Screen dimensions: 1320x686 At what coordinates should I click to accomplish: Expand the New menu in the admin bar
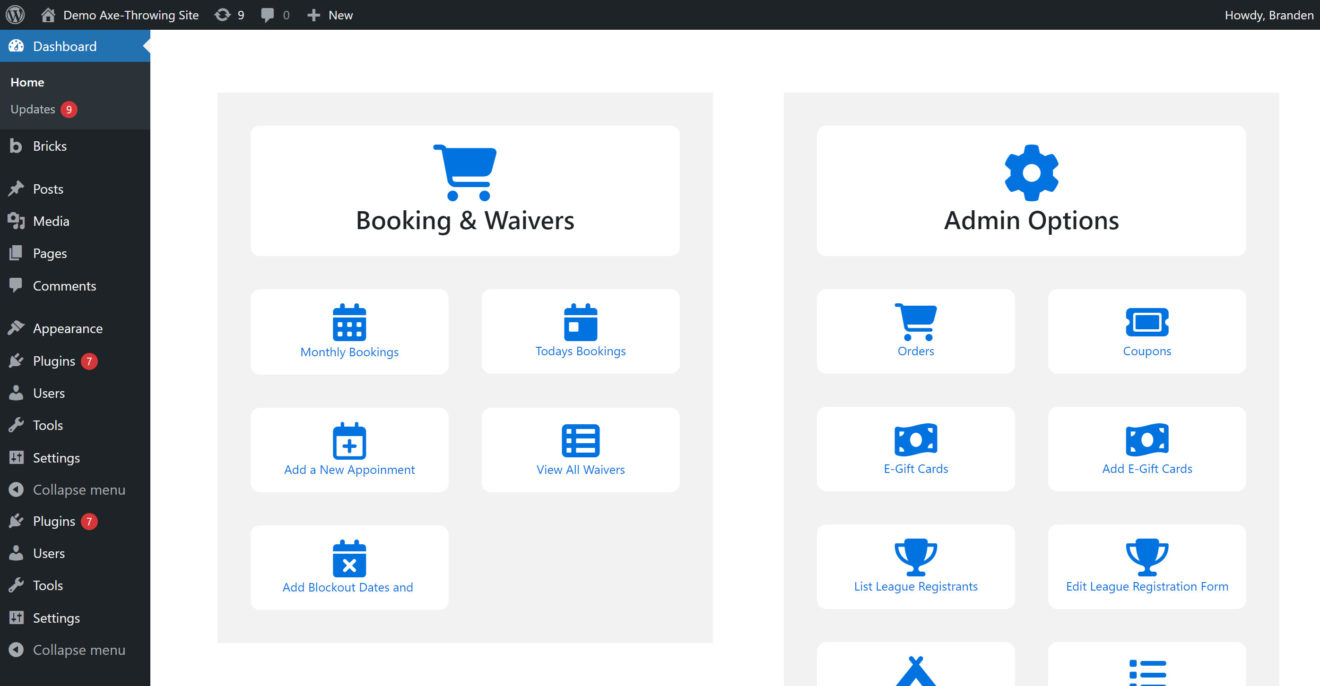(x=329, y=14)
